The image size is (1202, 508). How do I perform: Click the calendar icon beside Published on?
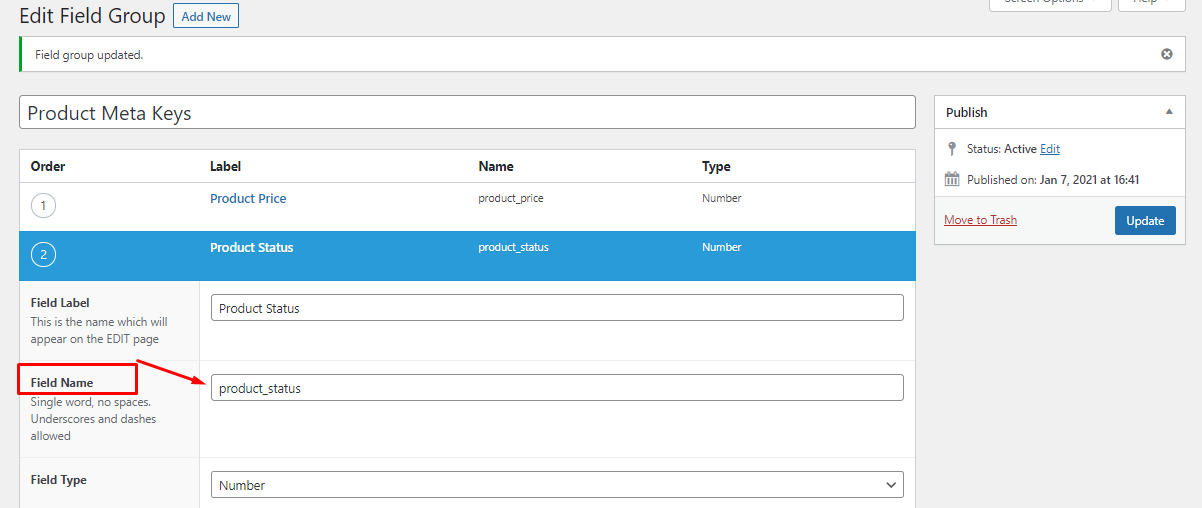952,180
